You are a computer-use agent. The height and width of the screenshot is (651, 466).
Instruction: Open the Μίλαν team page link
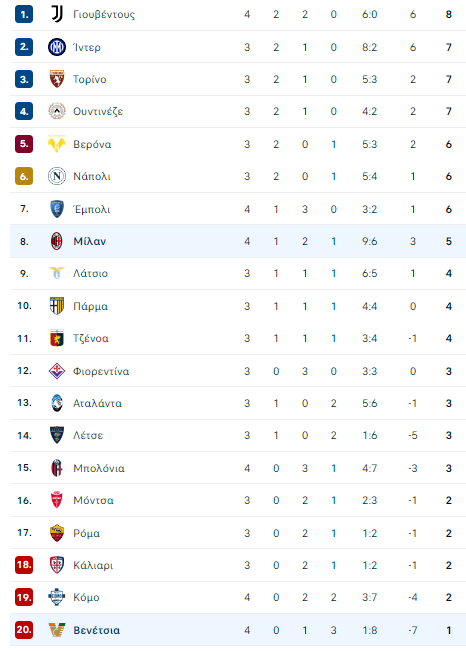tap(90, 241)
